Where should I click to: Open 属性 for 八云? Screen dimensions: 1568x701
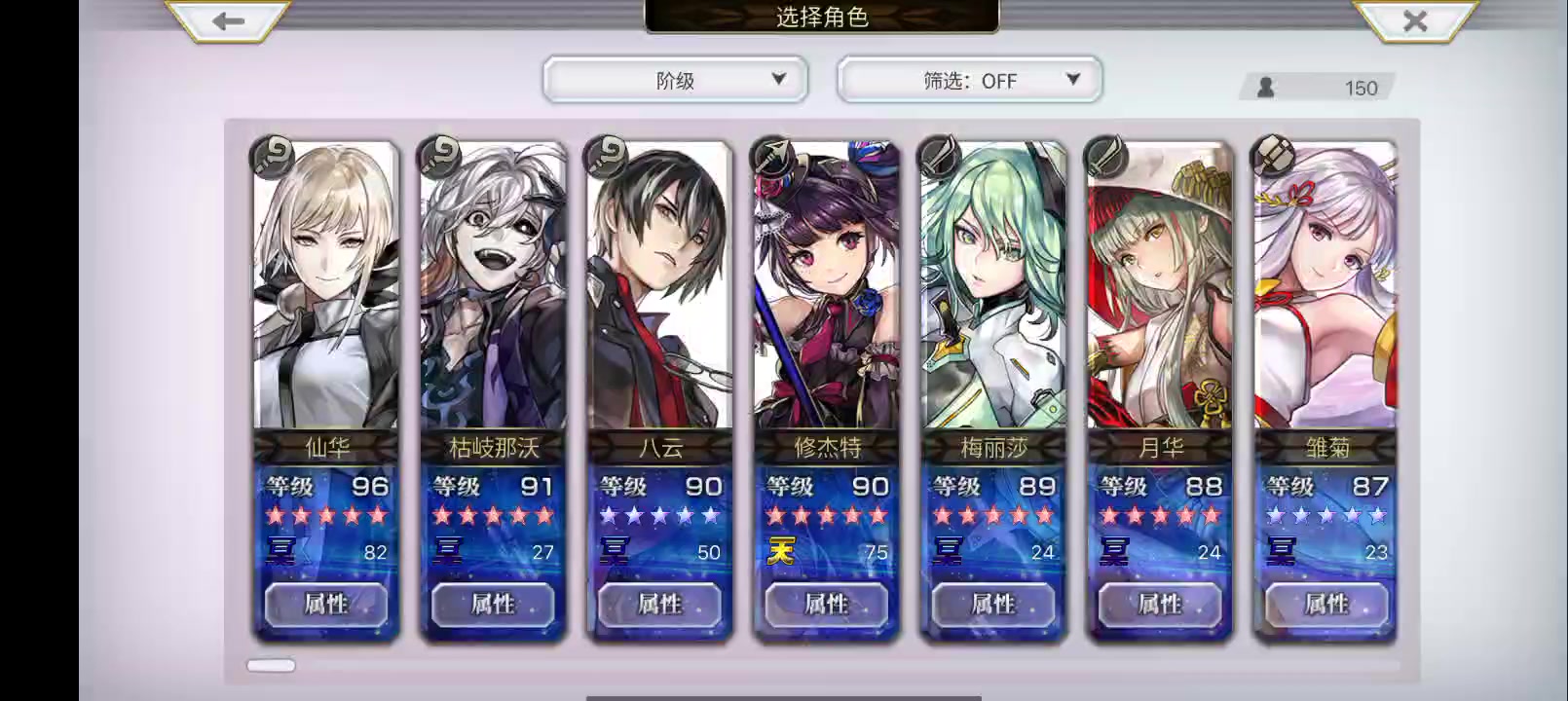click(659, 605)
